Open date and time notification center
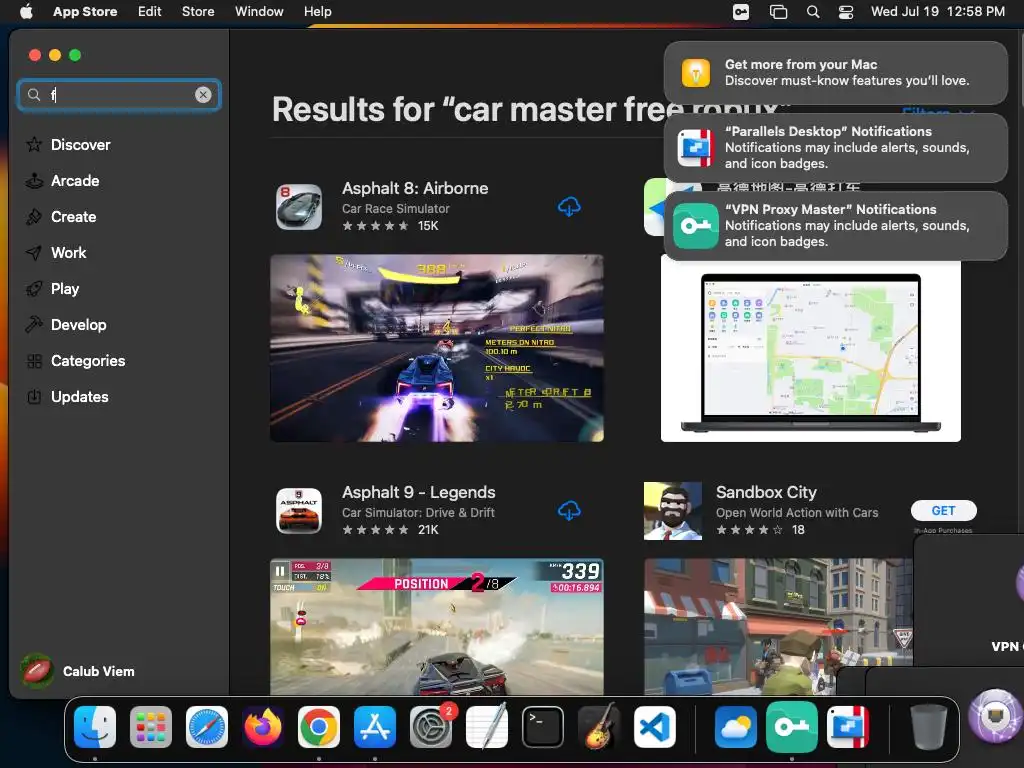1024x768 pixels. 938,11
